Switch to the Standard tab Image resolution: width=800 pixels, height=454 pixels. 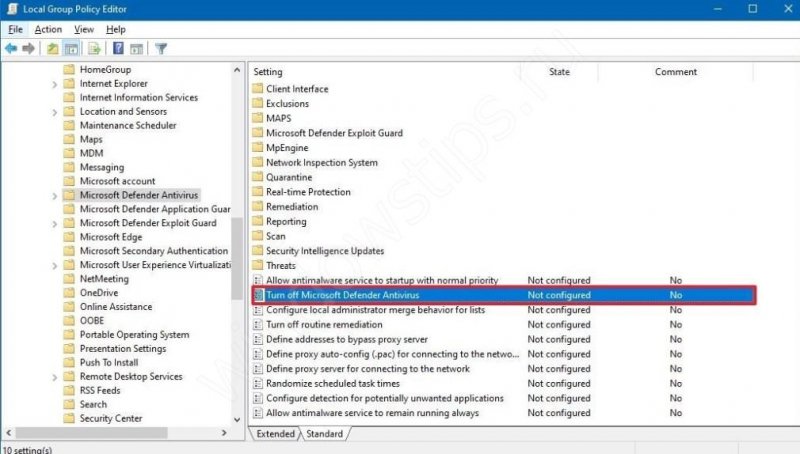click(324, 434)
